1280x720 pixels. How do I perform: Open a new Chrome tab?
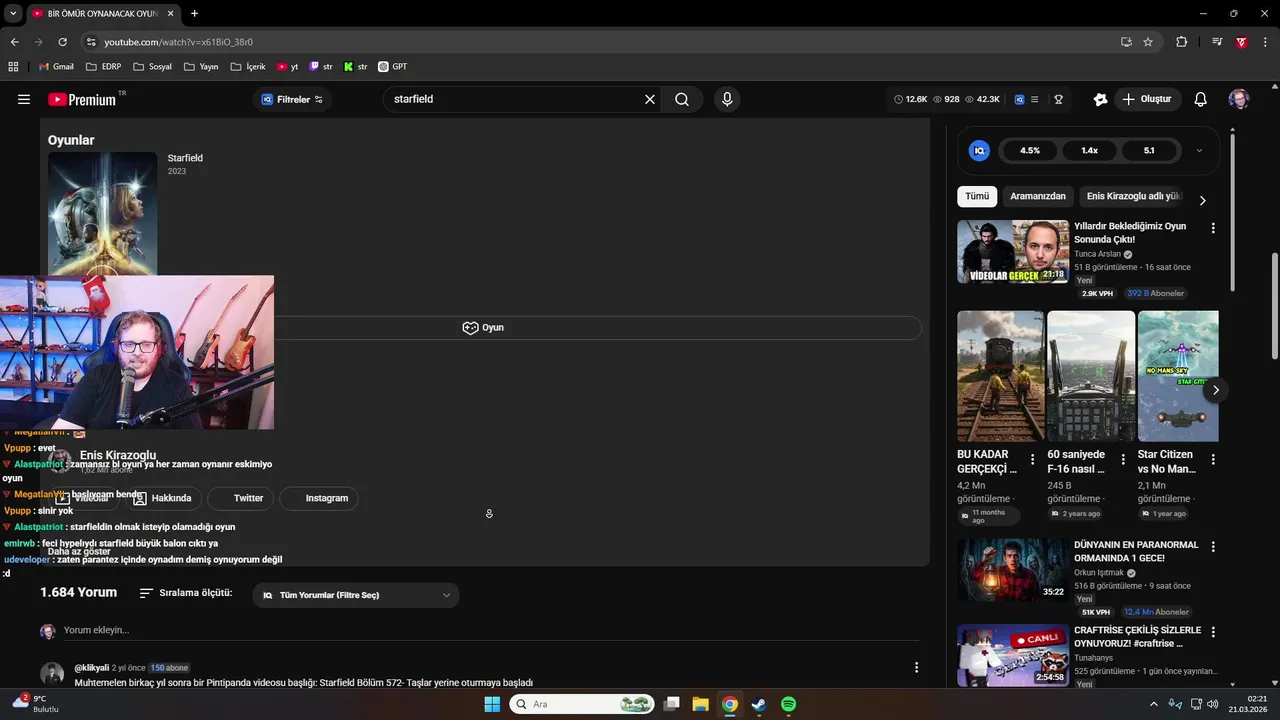(194, 13)
